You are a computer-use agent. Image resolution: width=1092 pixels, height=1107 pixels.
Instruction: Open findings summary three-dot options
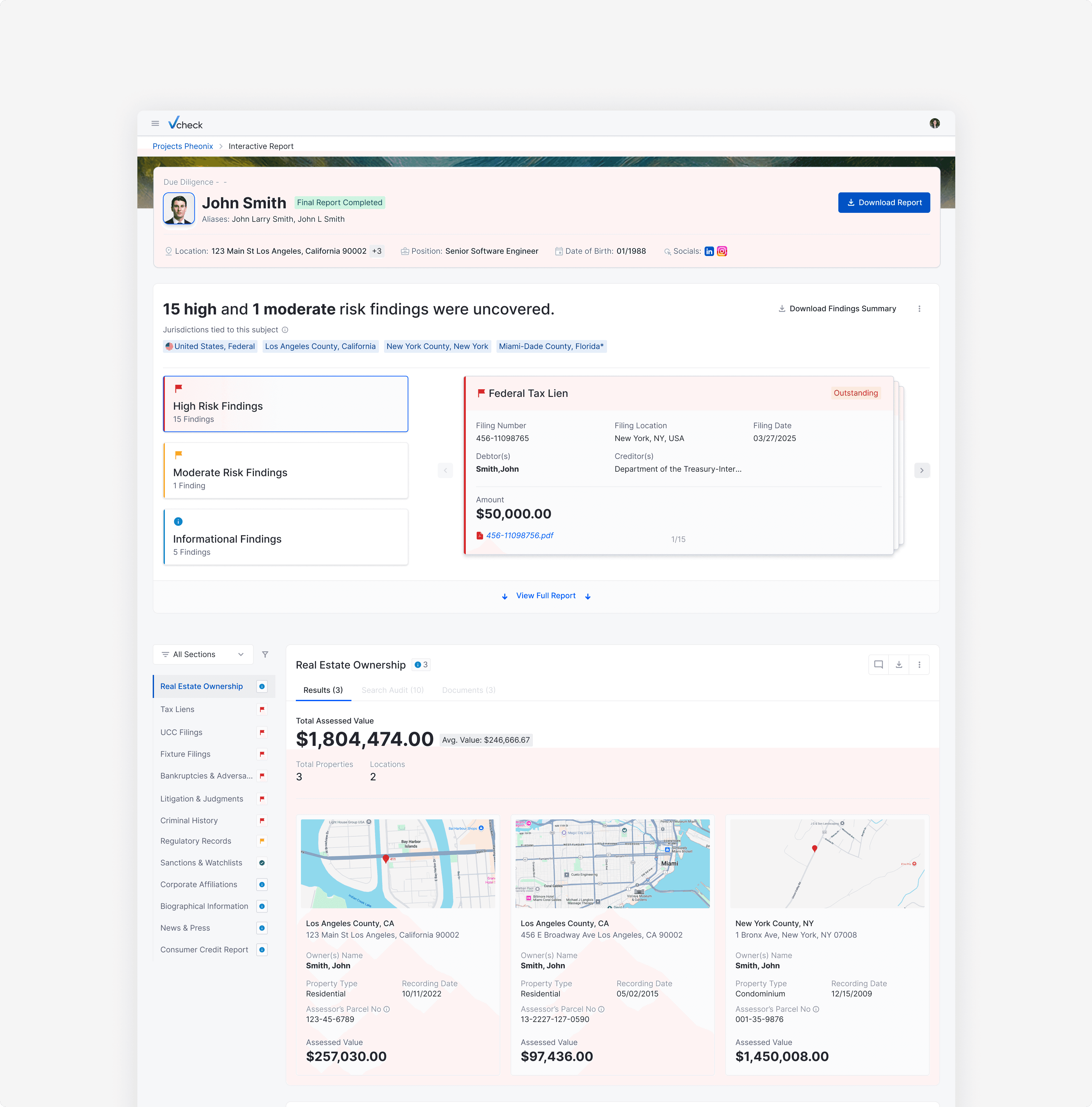[x=919, y=309]
